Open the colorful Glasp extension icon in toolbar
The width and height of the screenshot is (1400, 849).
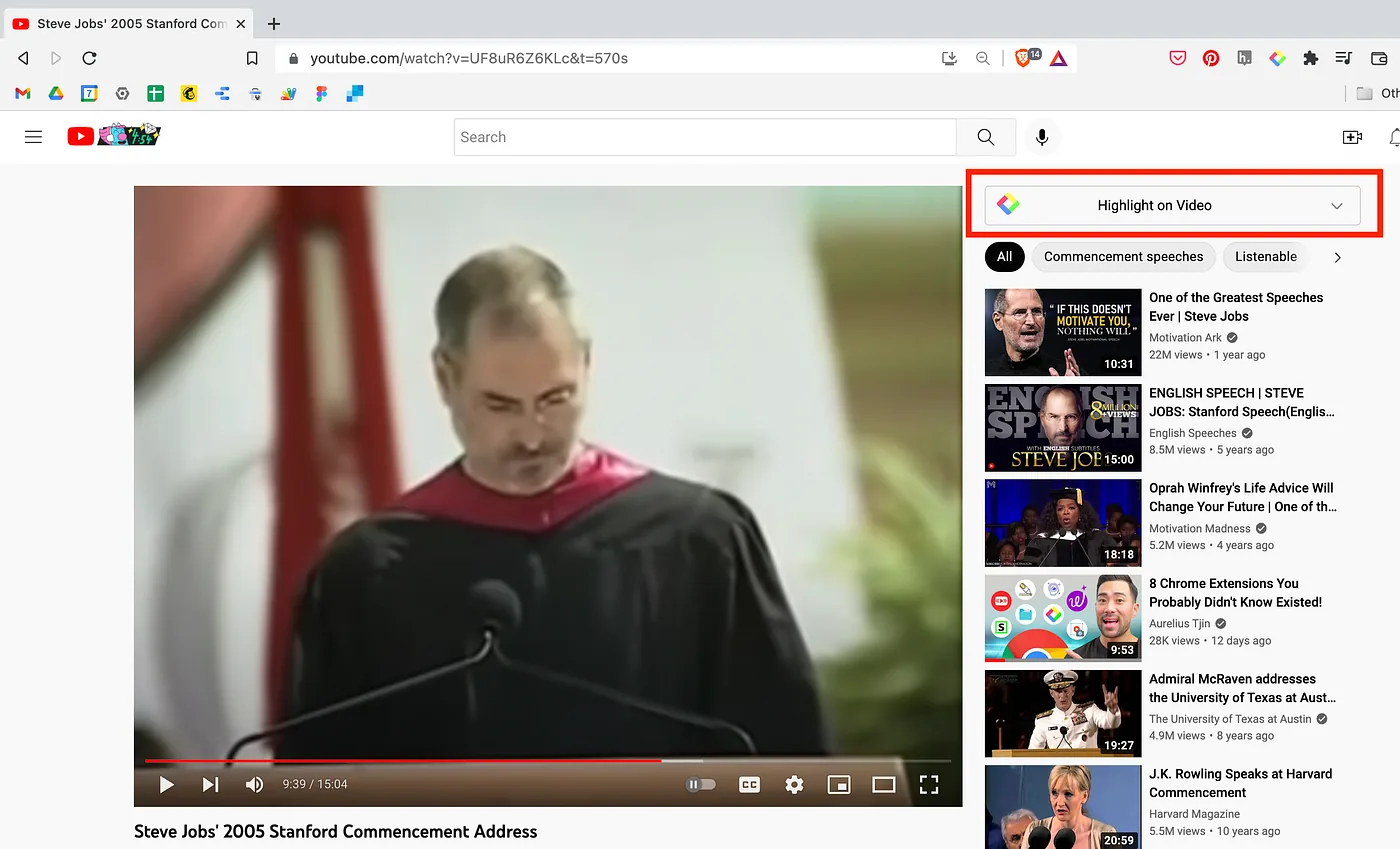(1277, 58)
